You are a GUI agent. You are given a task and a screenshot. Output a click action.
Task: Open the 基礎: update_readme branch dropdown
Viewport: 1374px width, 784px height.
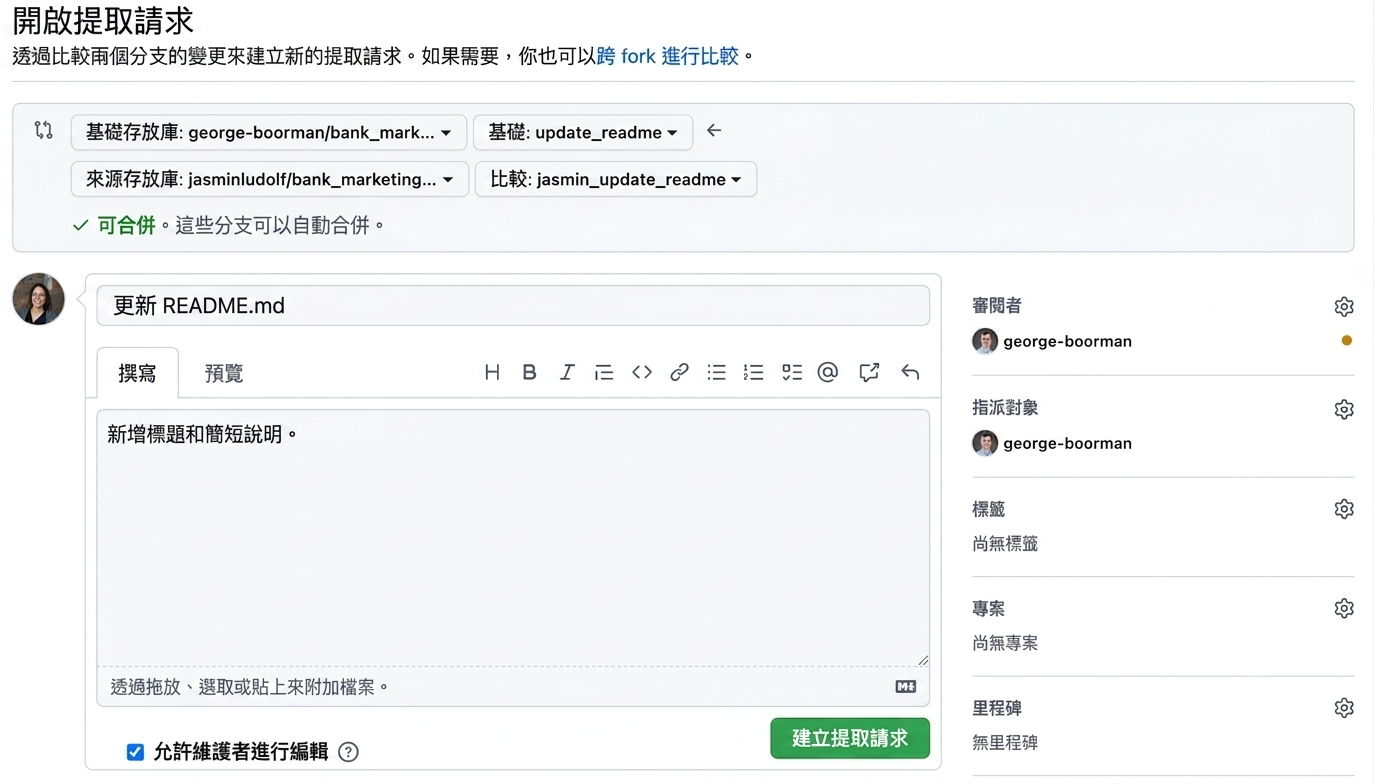point(583,132)
